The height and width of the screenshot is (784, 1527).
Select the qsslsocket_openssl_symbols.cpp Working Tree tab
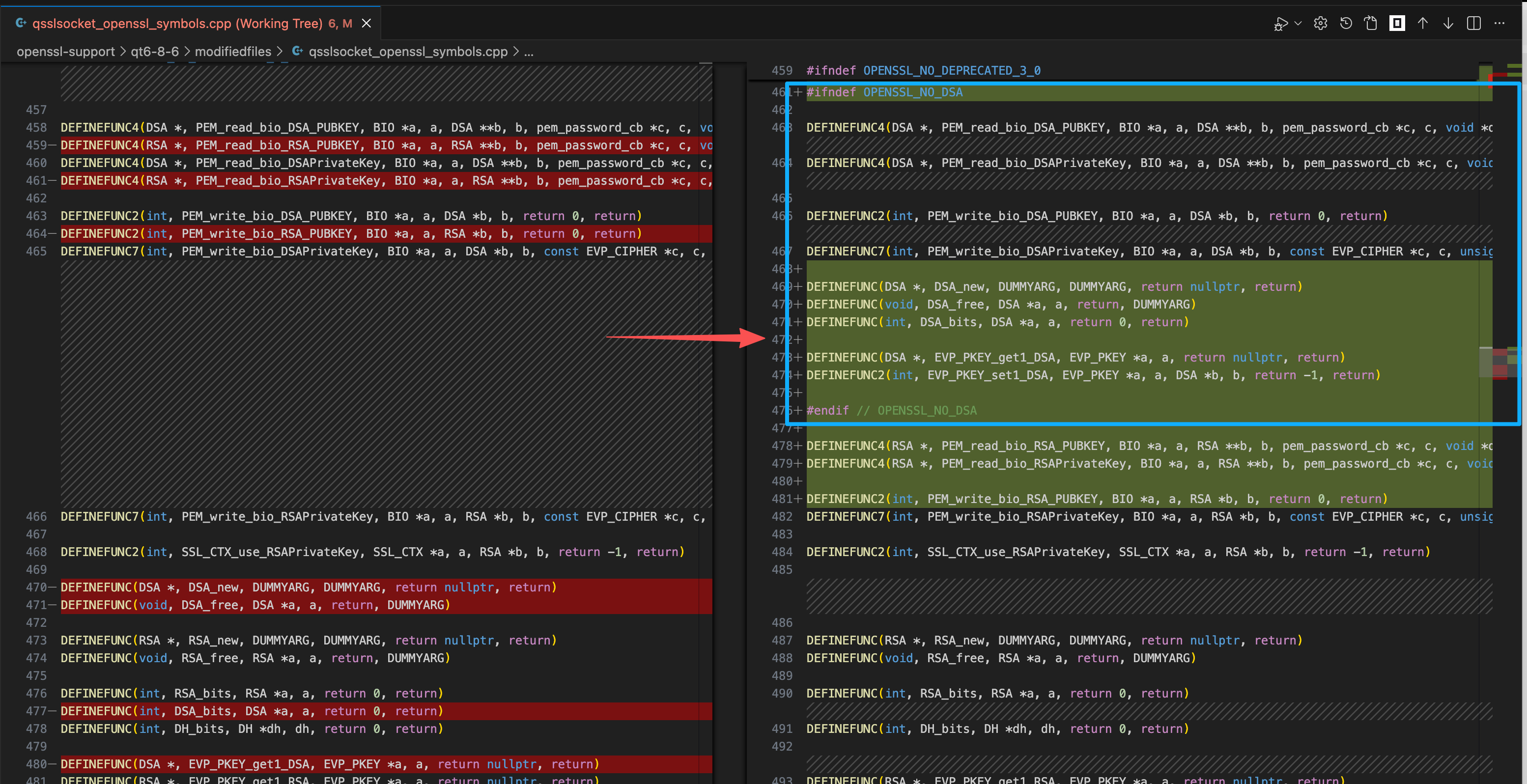[177, 24]
